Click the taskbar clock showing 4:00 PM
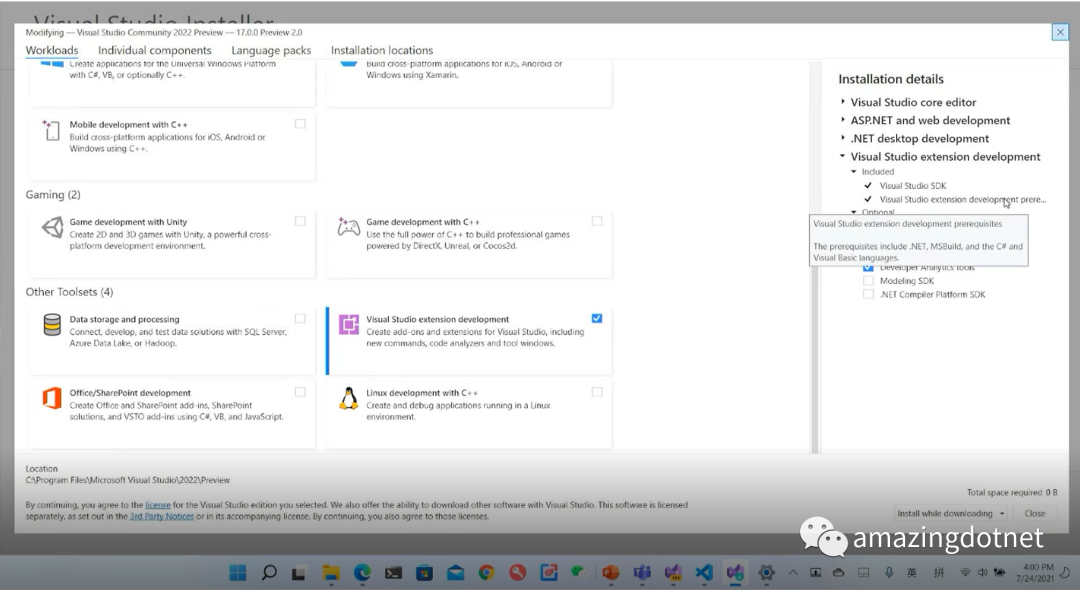Screen dimensions: 1080x590 click(1035, 573)
